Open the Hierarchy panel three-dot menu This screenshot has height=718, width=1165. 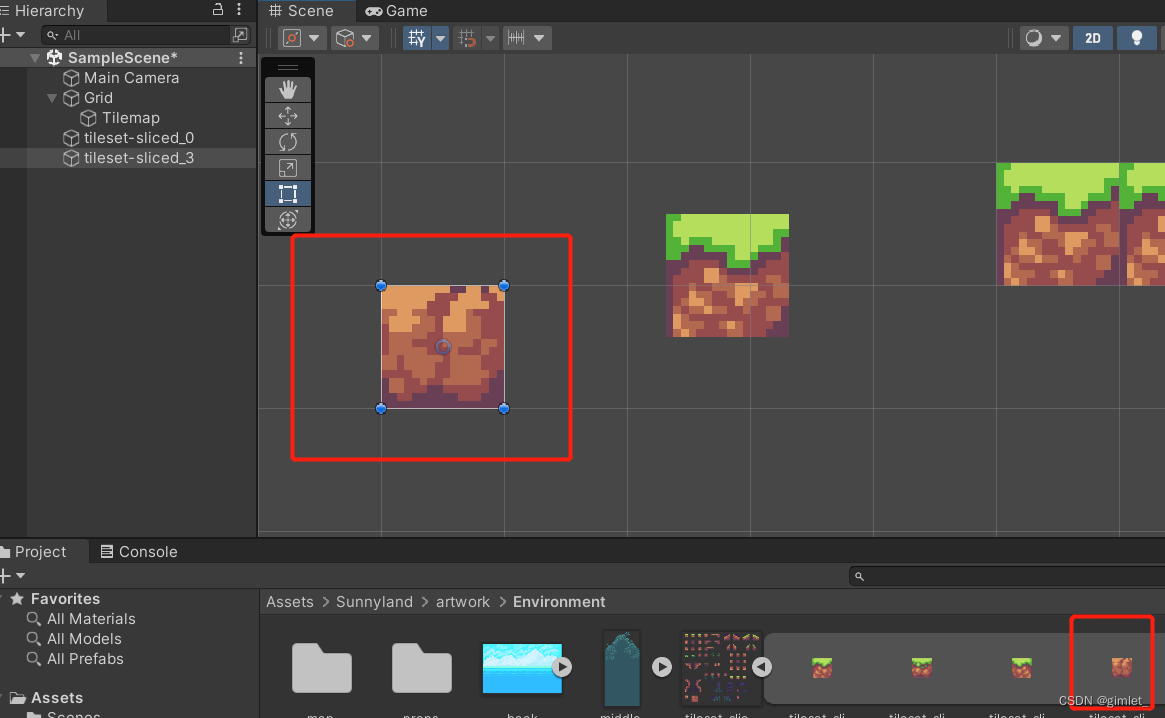tap(238, 10)
